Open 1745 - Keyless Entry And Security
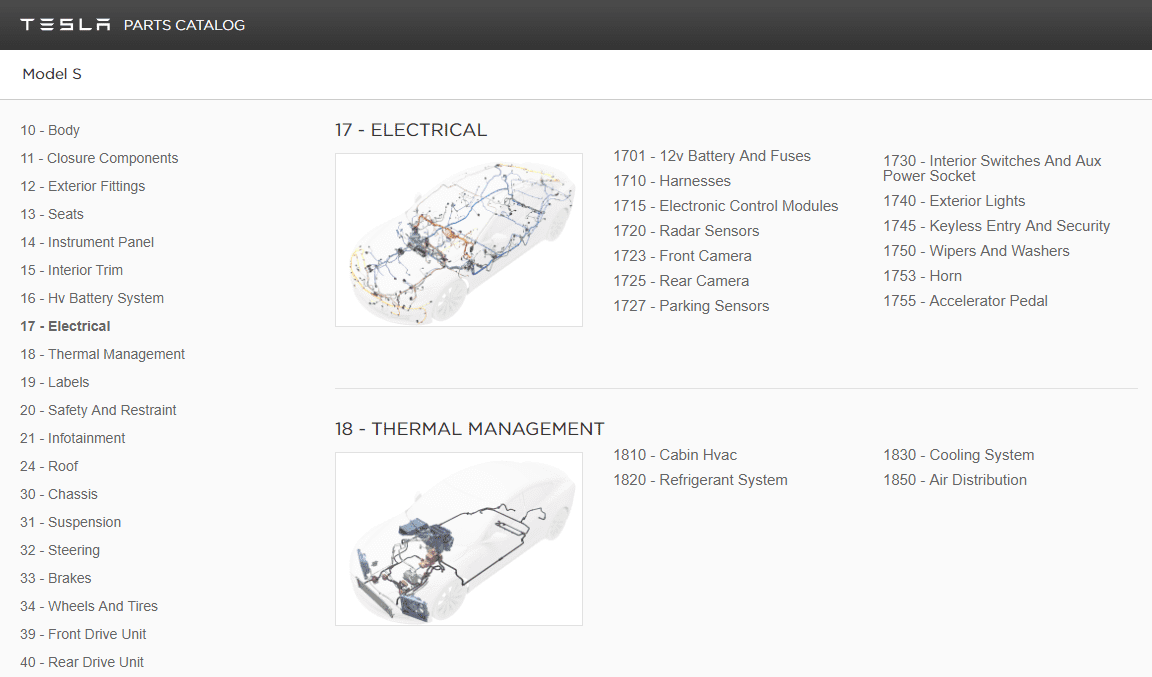Image resolution: width=1152 pixels, height=677 pixels. 997,226
